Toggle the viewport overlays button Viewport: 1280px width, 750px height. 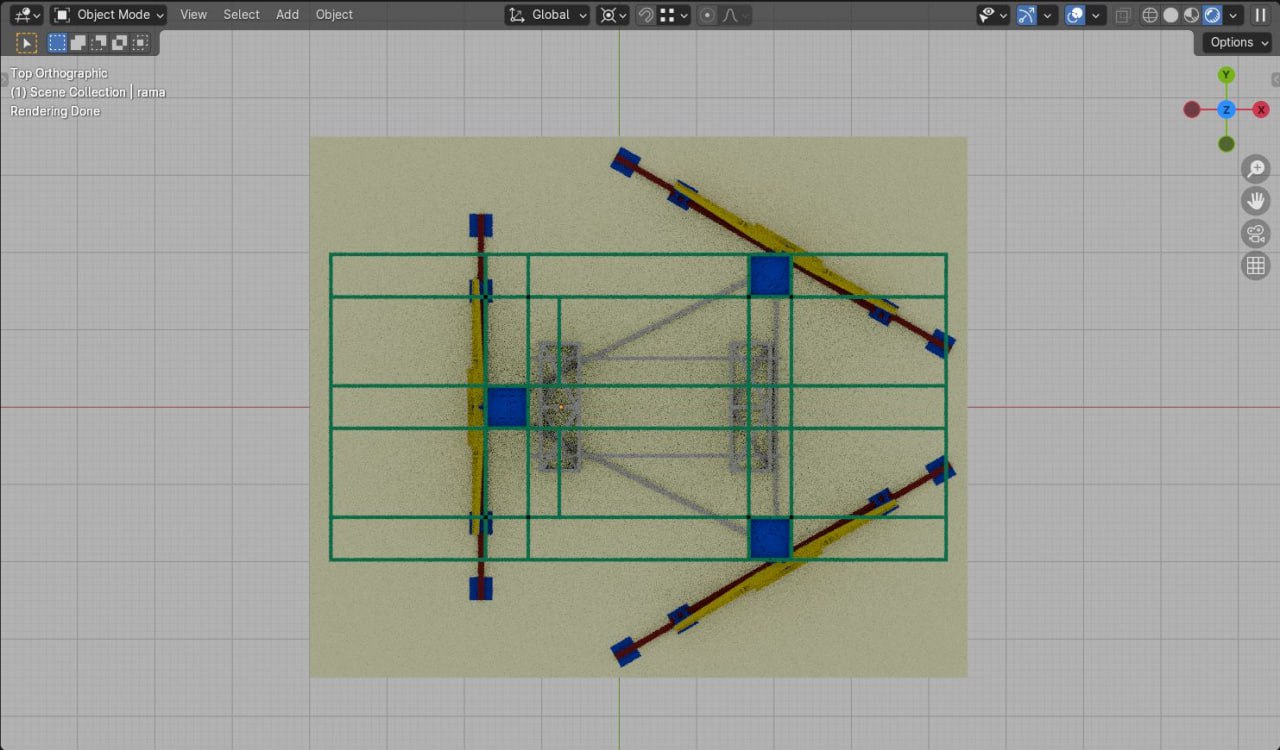[1076, 15]
